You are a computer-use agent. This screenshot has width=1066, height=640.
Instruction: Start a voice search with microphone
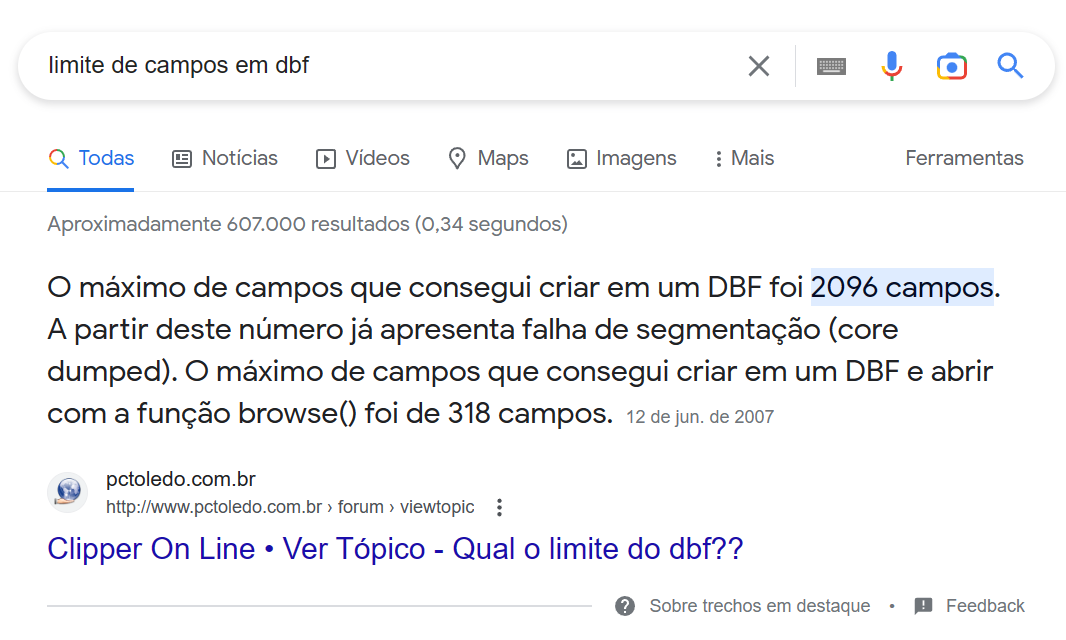[x=891, y=66]
